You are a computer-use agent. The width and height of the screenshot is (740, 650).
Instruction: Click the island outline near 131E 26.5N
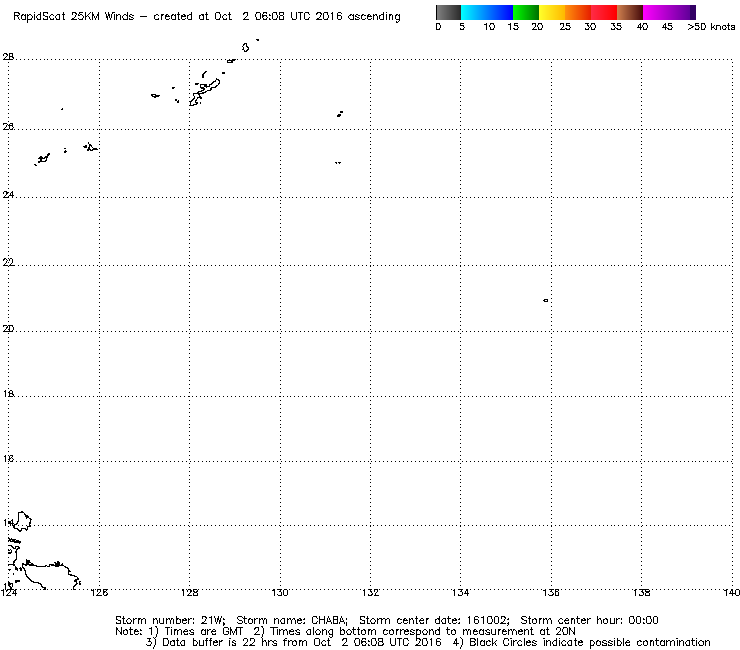[x=340, y=114]
